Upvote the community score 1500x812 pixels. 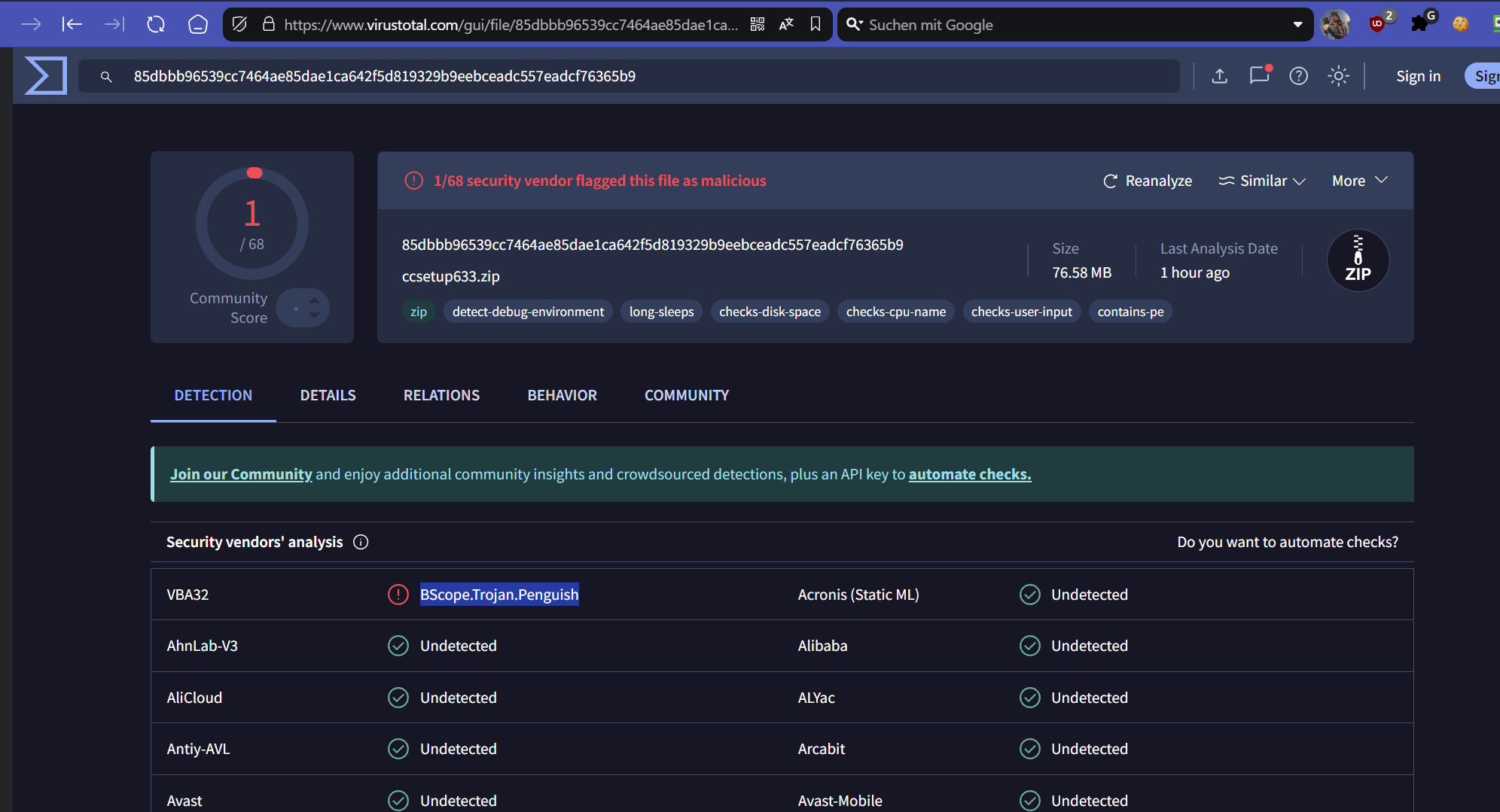pyautogui.click(x=314, y=301)
